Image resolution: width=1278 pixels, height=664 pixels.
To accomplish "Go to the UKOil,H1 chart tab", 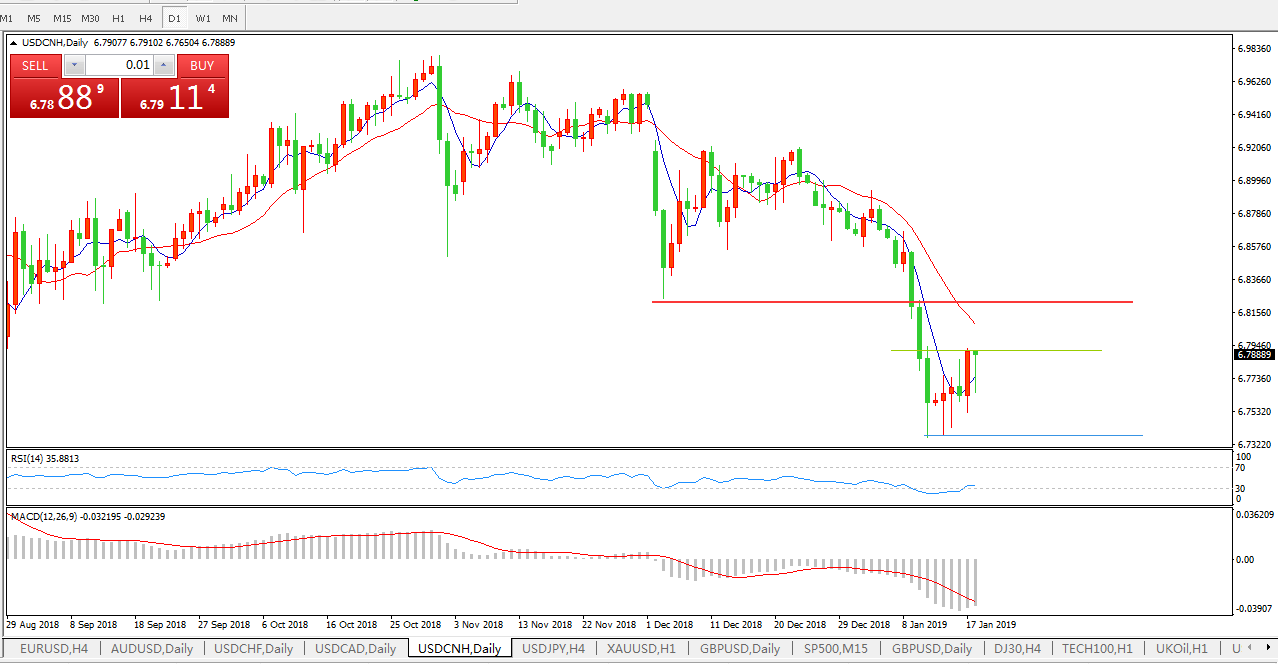I will [1181, 649].
